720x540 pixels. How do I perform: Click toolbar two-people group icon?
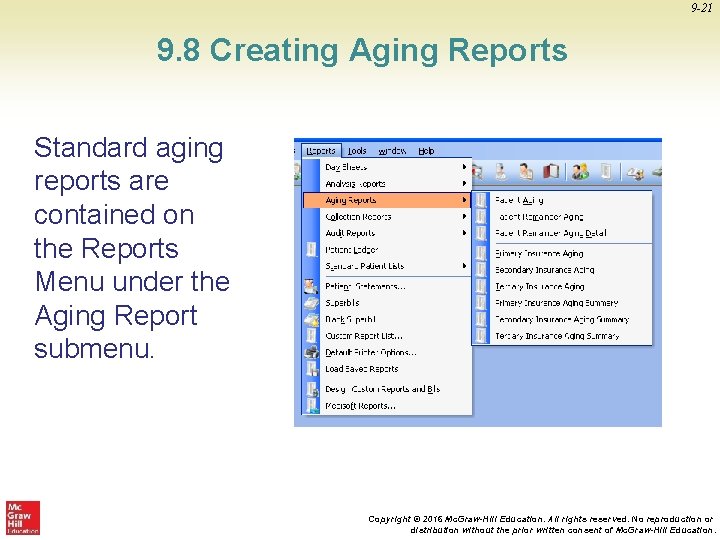[580, 172]
